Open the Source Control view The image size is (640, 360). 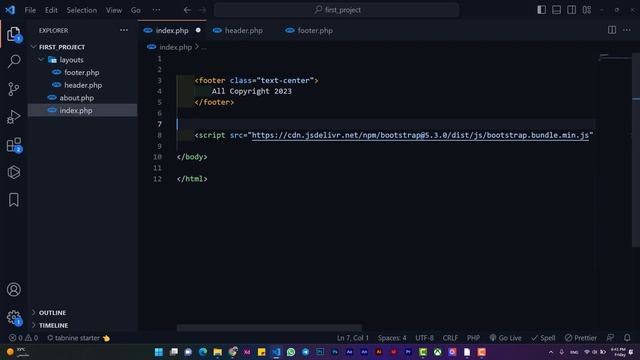pyautogui.click(x=13, y=89)
